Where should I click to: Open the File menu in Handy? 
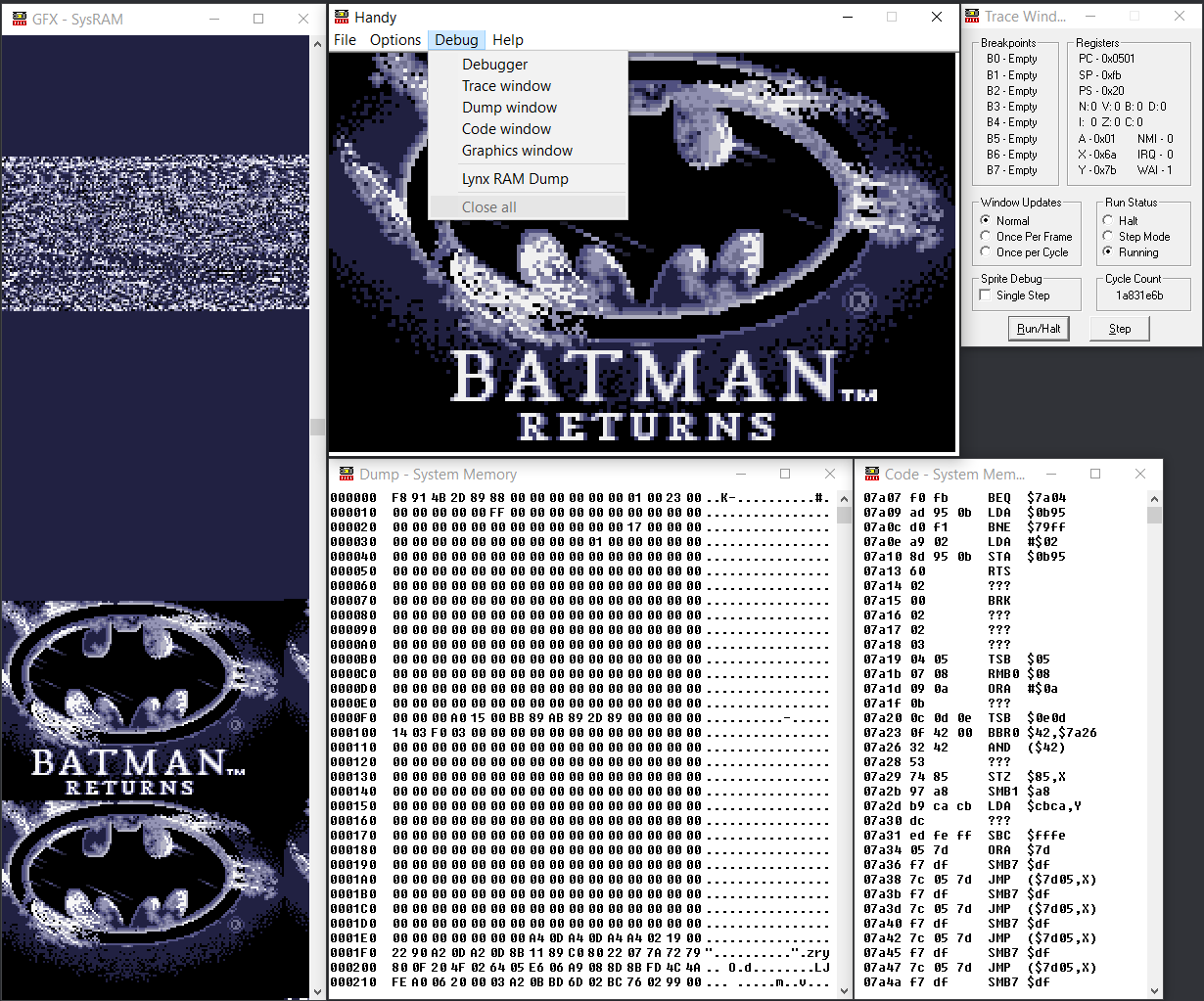click(x=346, y=40)
